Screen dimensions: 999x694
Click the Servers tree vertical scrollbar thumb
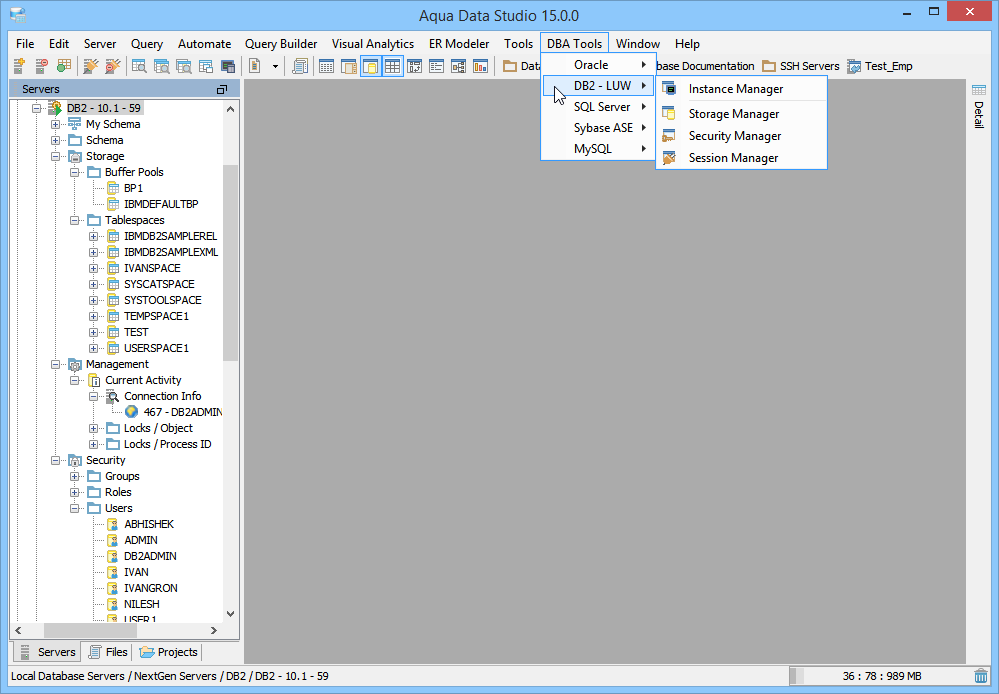230,263
